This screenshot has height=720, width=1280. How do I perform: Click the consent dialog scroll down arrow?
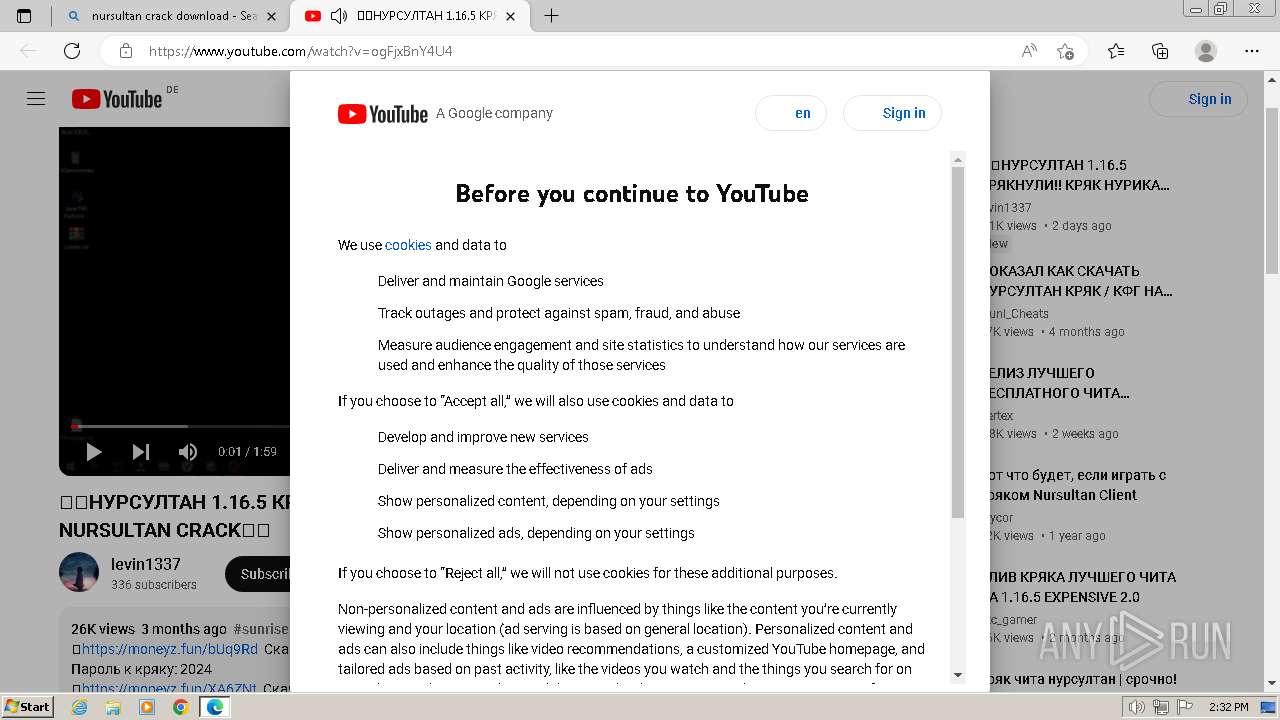point(958,675)
